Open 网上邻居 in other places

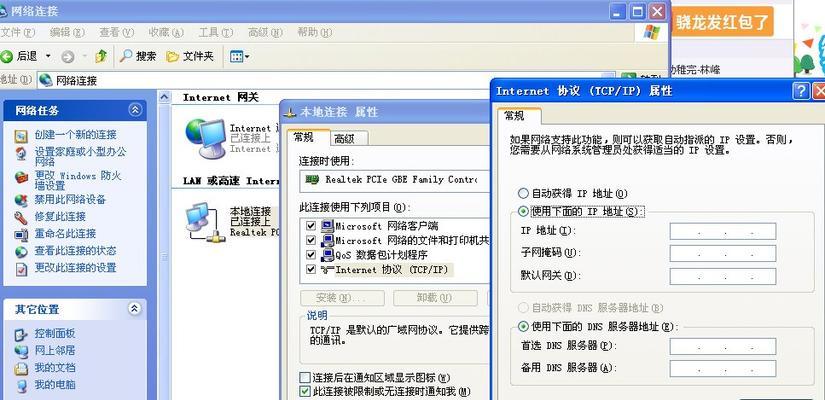tap(55, 350)
